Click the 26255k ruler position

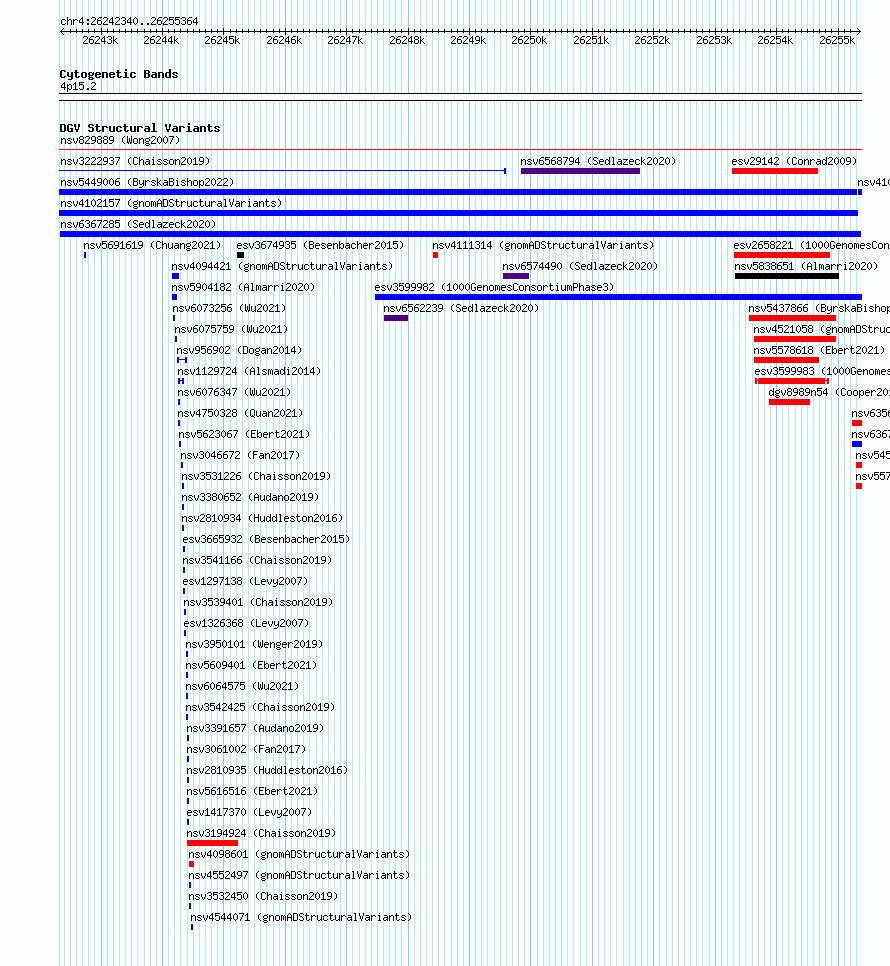coord(837,40)
